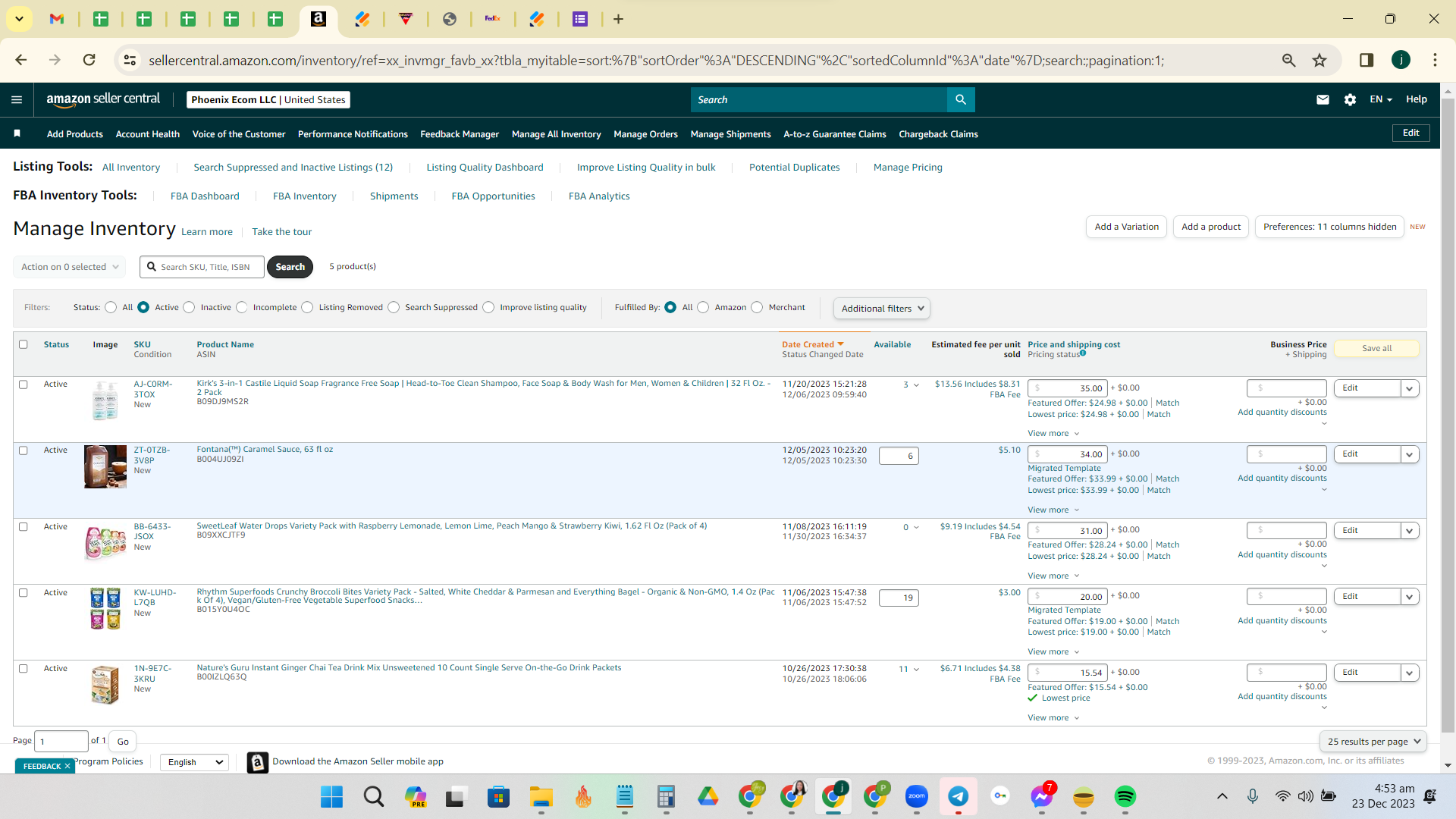Click the page number input field

[61, 742]
